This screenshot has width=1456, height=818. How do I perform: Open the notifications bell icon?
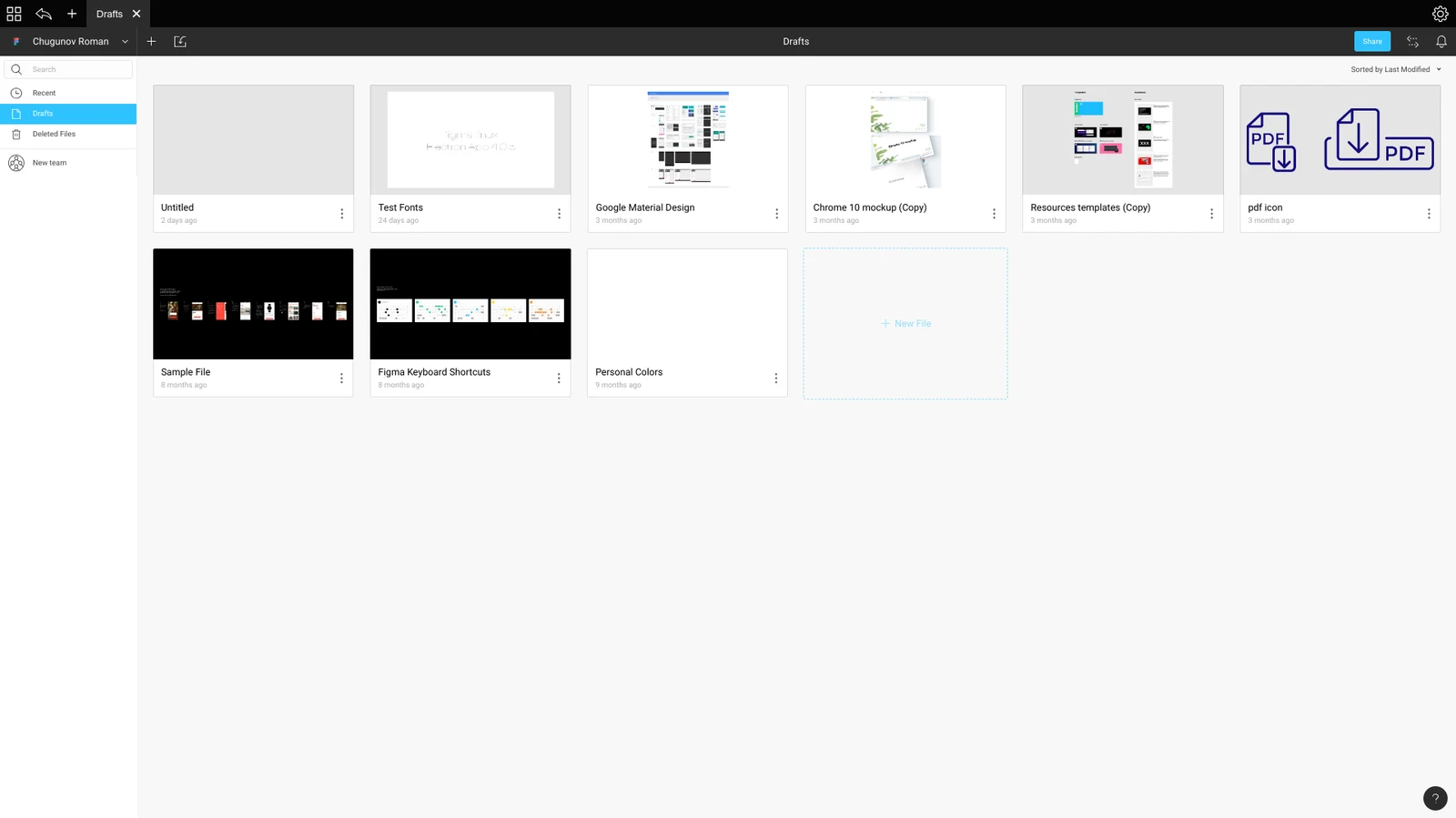(1441, 42)
